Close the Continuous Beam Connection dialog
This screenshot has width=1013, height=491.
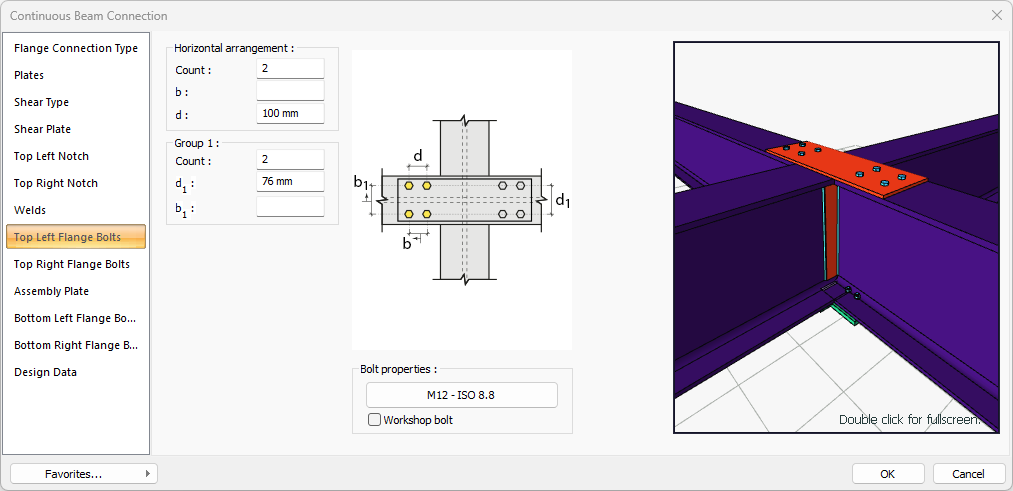[x=996, y=15]
